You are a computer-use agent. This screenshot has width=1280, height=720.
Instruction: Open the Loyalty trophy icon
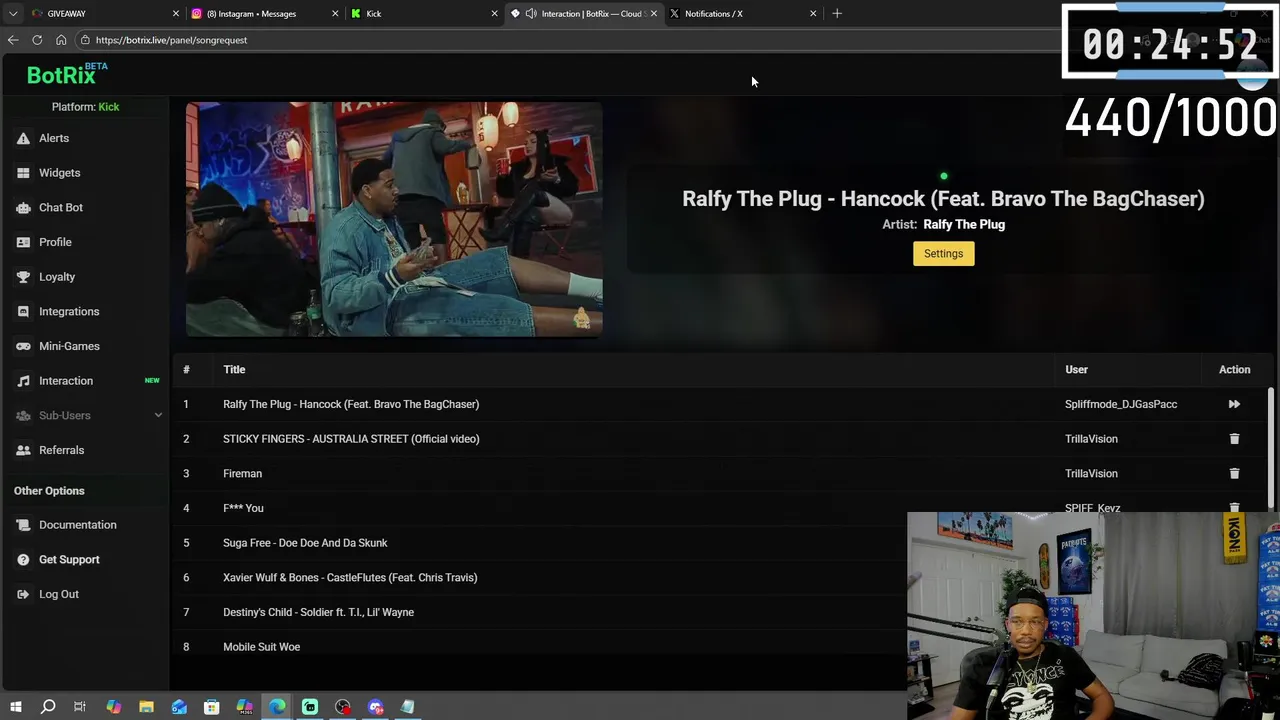(x=23, y=277)
